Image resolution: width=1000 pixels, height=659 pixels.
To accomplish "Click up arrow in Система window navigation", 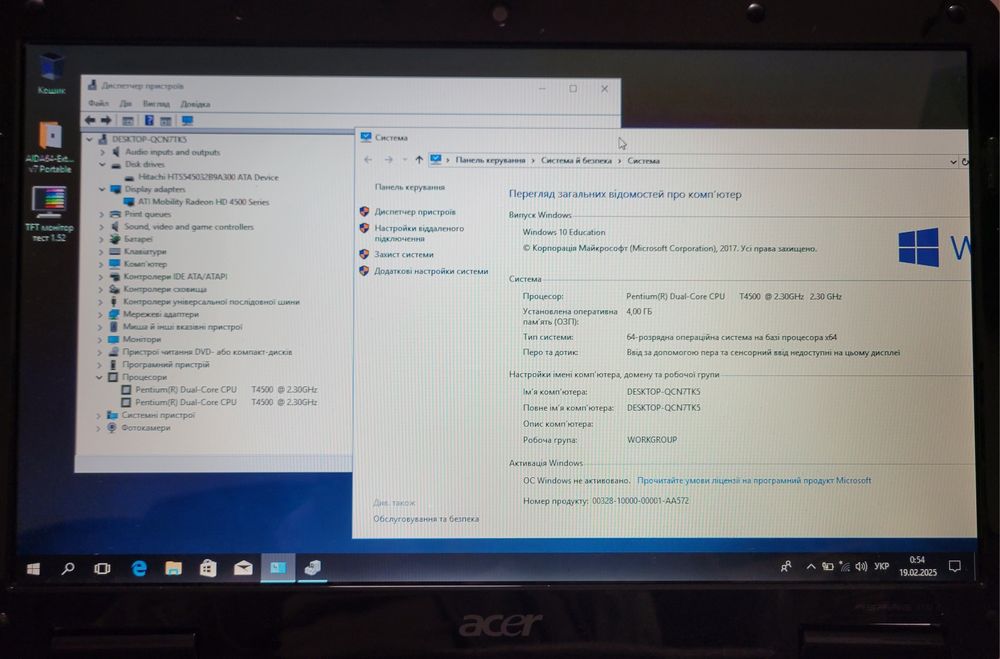I will (418, 160).
